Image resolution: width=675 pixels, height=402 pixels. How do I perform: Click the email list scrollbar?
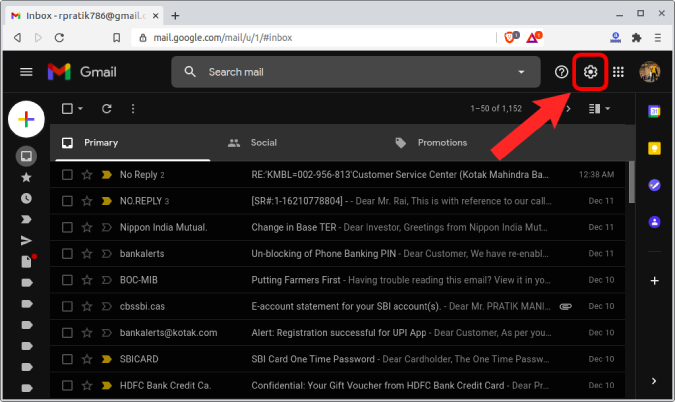632,182
